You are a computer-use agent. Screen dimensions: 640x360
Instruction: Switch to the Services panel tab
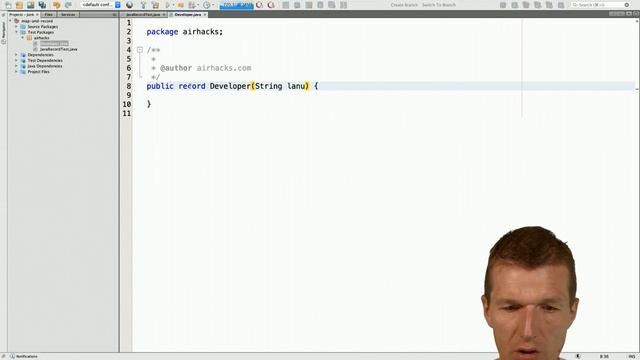pos(68,15)
